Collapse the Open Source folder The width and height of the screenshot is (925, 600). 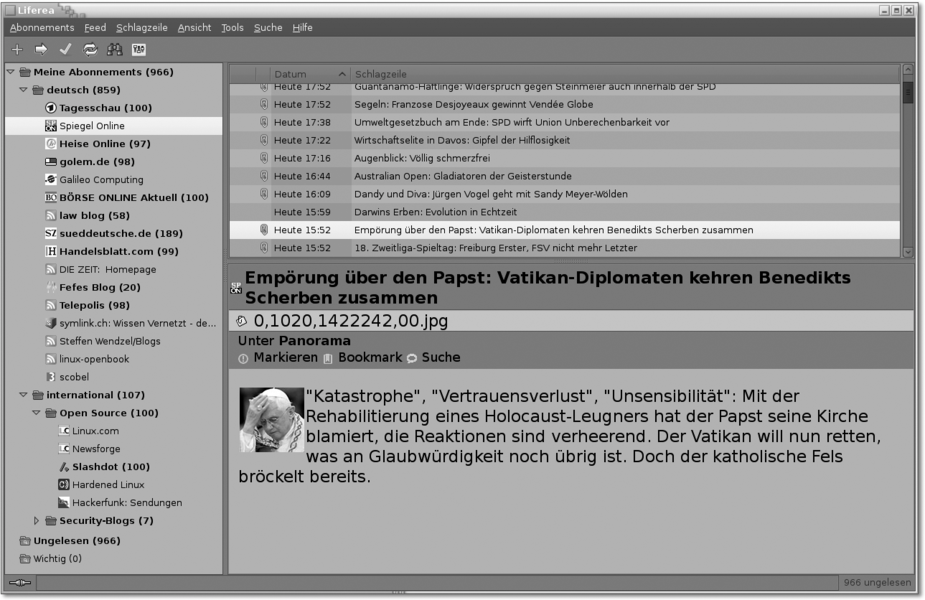(37, 412)
